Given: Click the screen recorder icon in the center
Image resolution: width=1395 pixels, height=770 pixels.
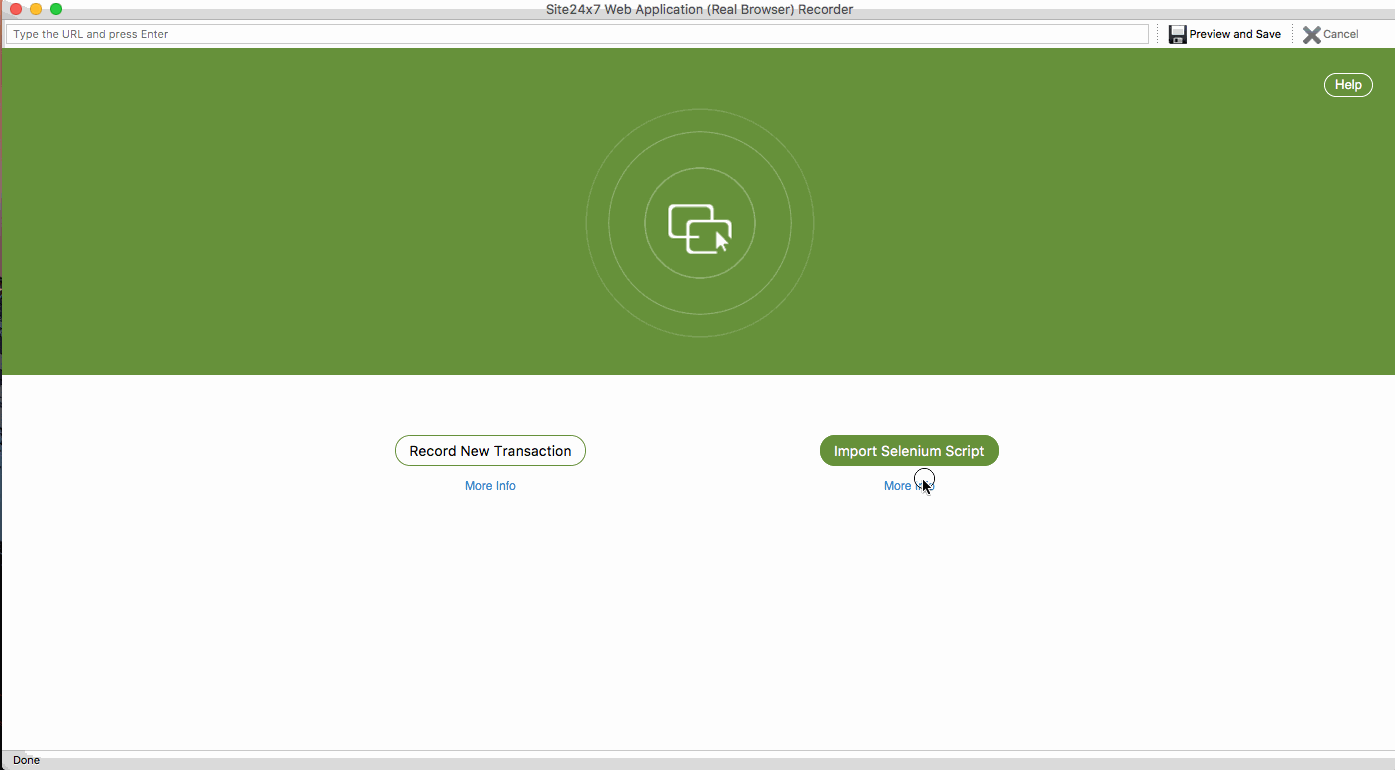Looking at the screenshot, I should [700, 222].
